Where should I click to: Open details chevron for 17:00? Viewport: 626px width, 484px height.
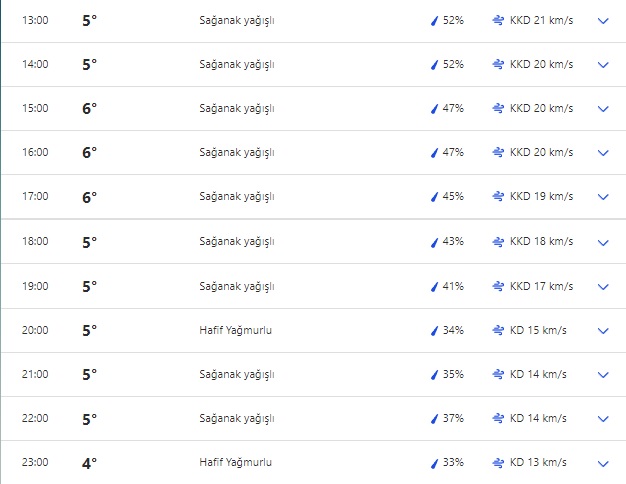tap(603, 197)
